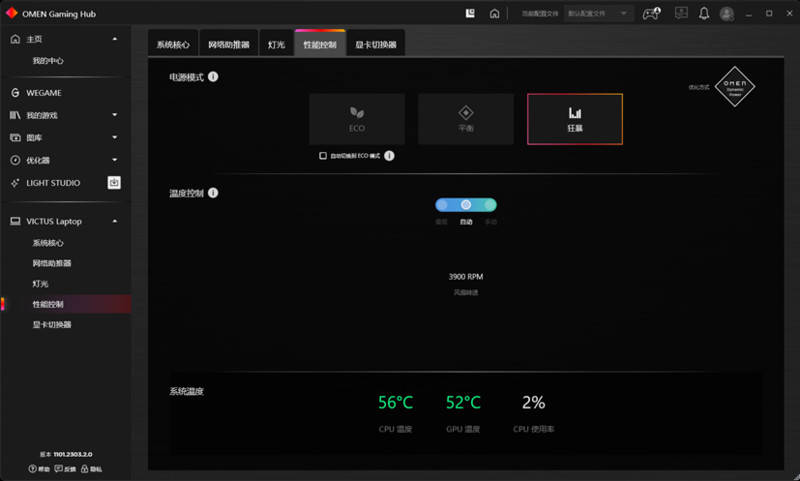Click the square widget icon beside the top home icon
The width and height of the screenshot is (800, 481).
coord(470,13)
